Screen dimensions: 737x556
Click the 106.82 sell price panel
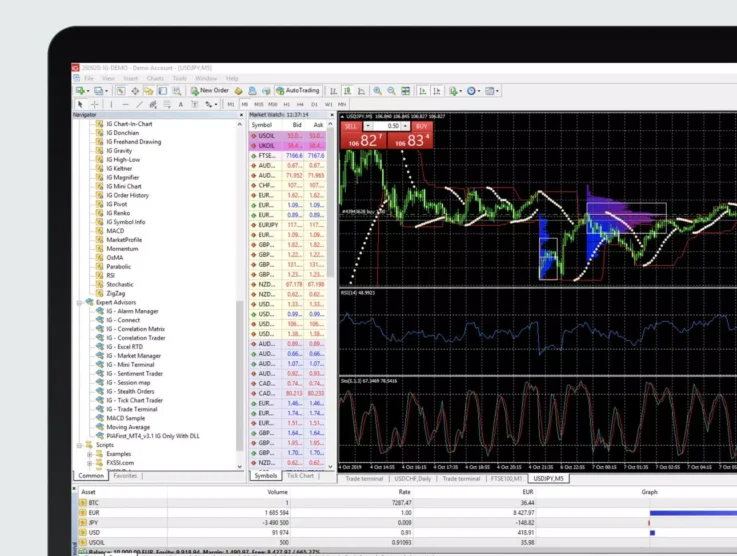[363, 140]
